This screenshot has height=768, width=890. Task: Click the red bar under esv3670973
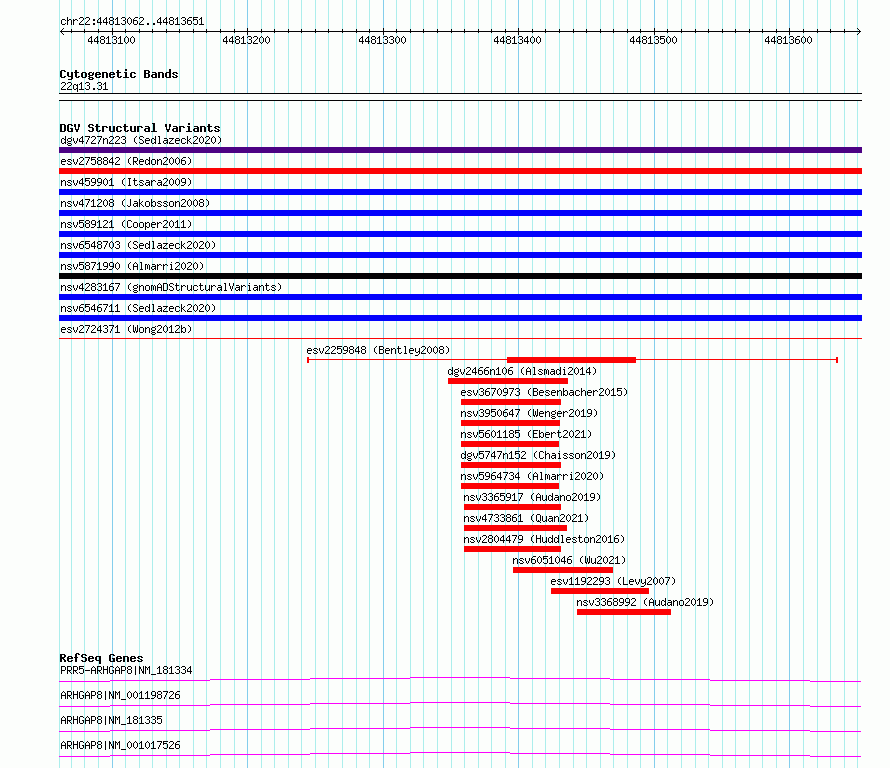511,402
